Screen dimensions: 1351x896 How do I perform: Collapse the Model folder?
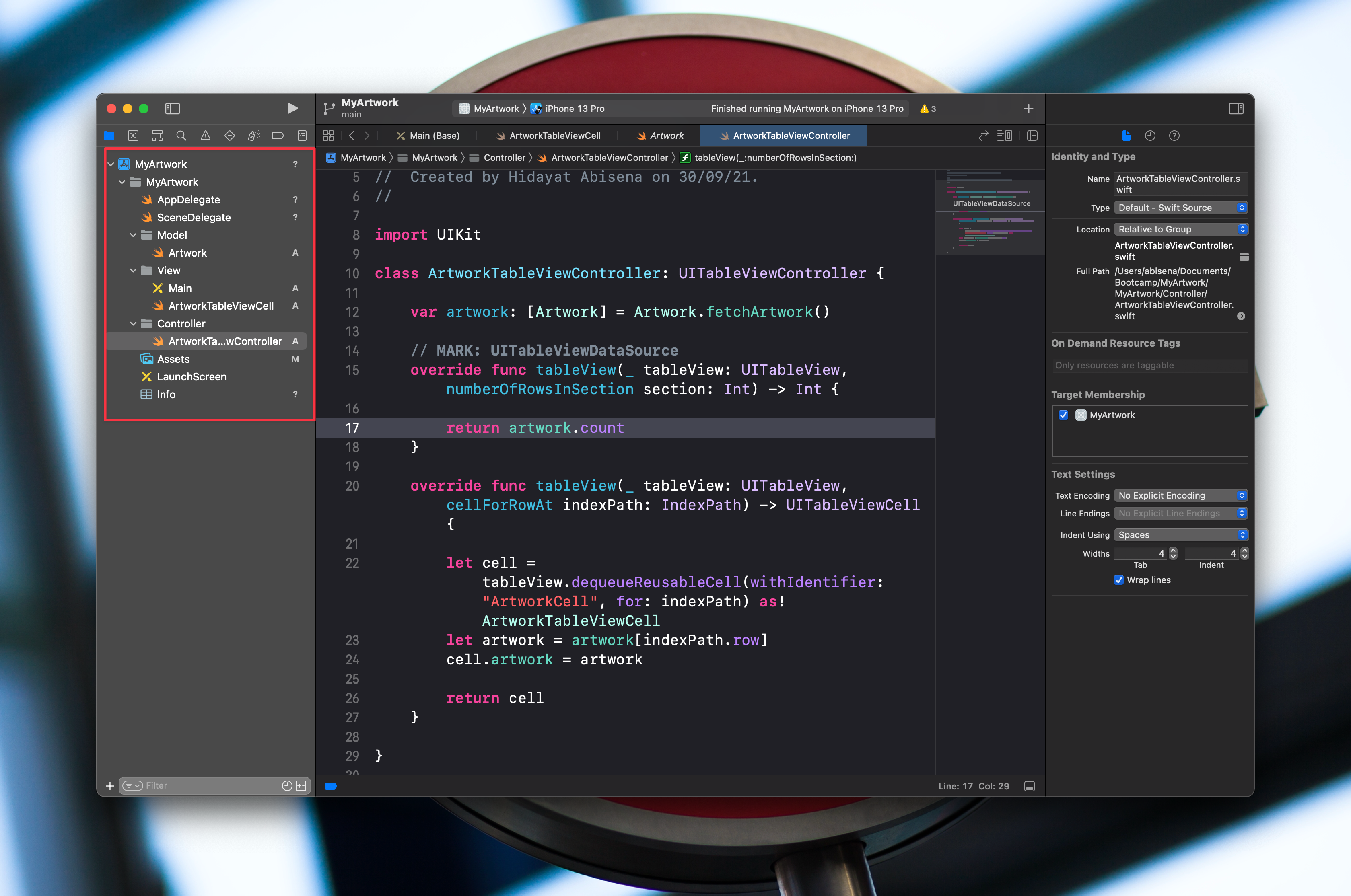point(133,235)
